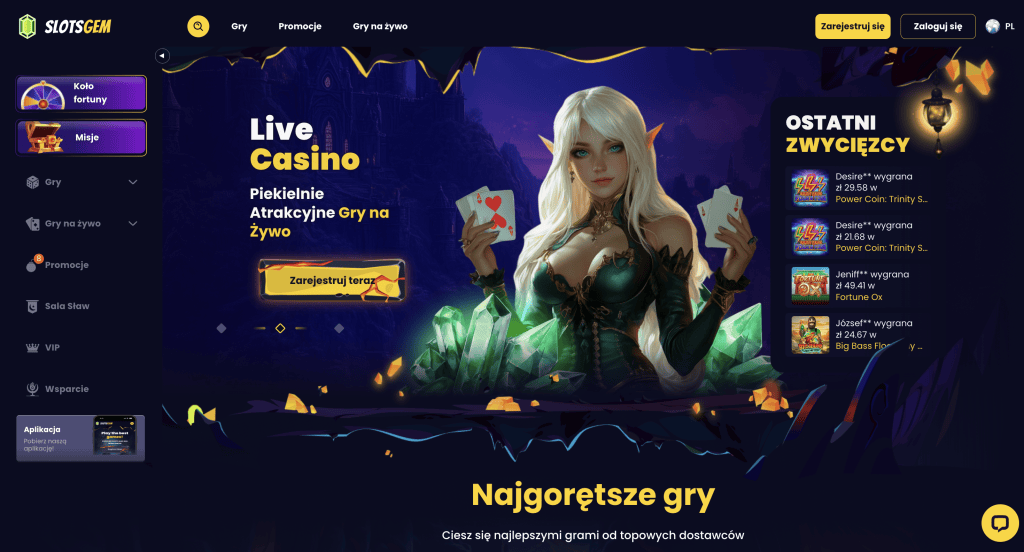Image resolution: width=1024 pixels, height=552 pixels.
Task: Open VIP crown icon in sidebar
Action: (32, 348)
